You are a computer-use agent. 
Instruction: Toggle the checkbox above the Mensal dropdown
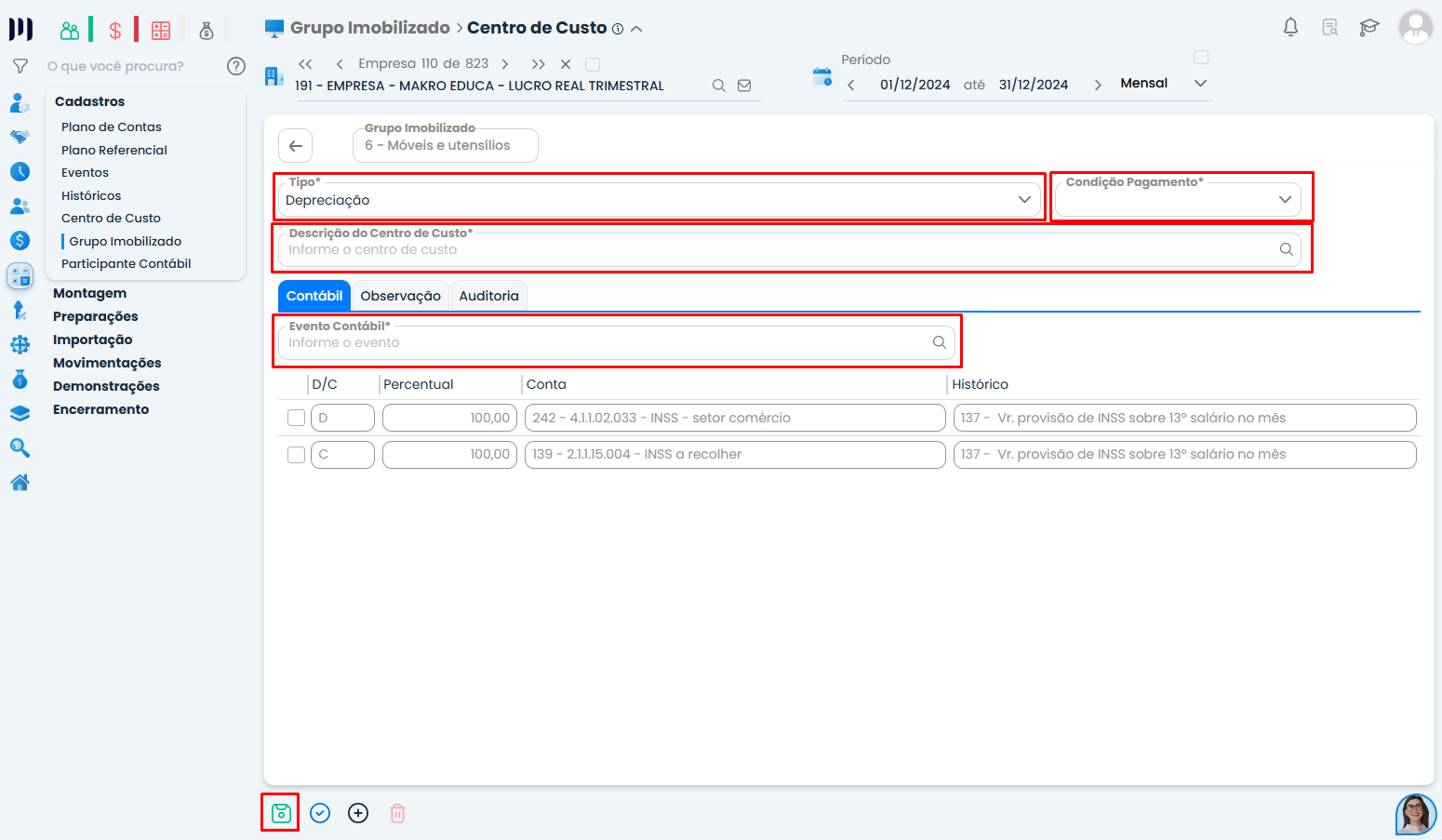pos(1201,58)
